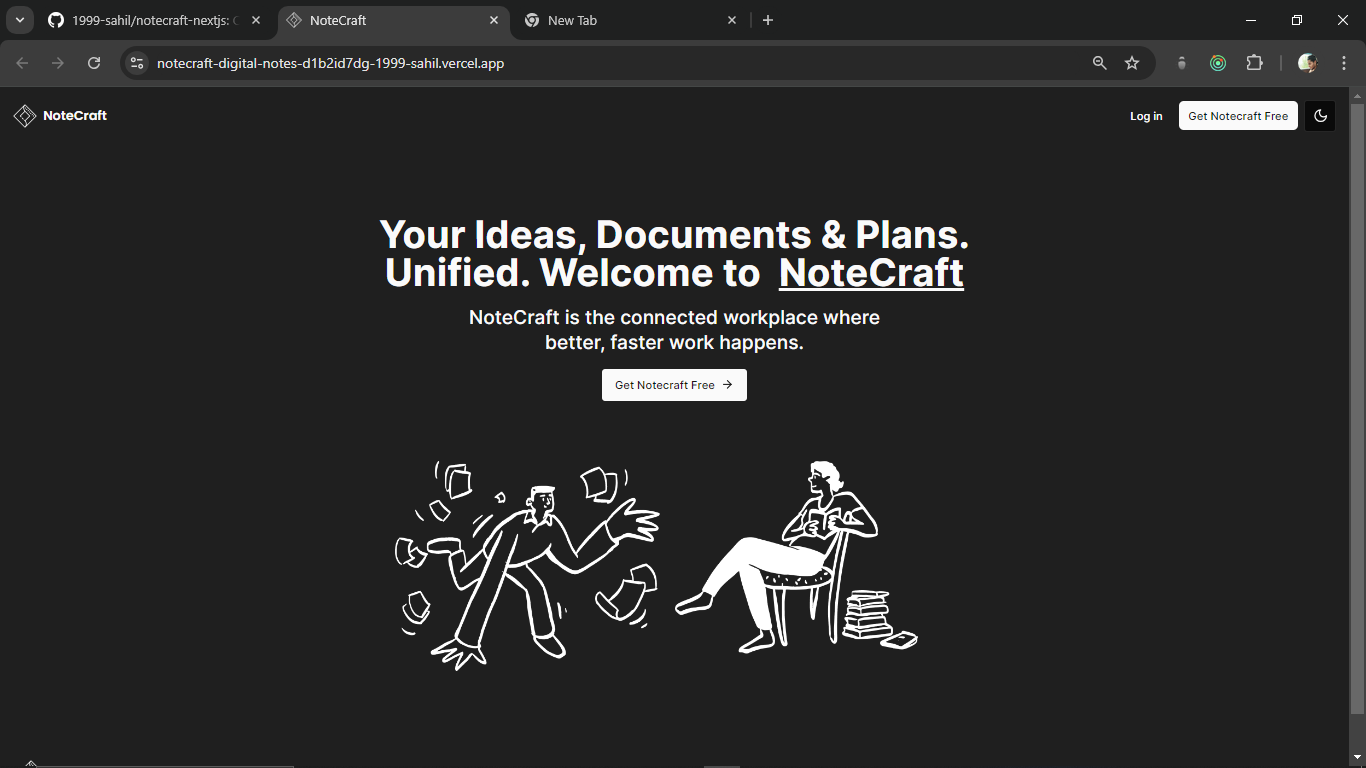Click Get Notecraft Free with arrow button
The image size is (1366, 768).
point(674,385)
